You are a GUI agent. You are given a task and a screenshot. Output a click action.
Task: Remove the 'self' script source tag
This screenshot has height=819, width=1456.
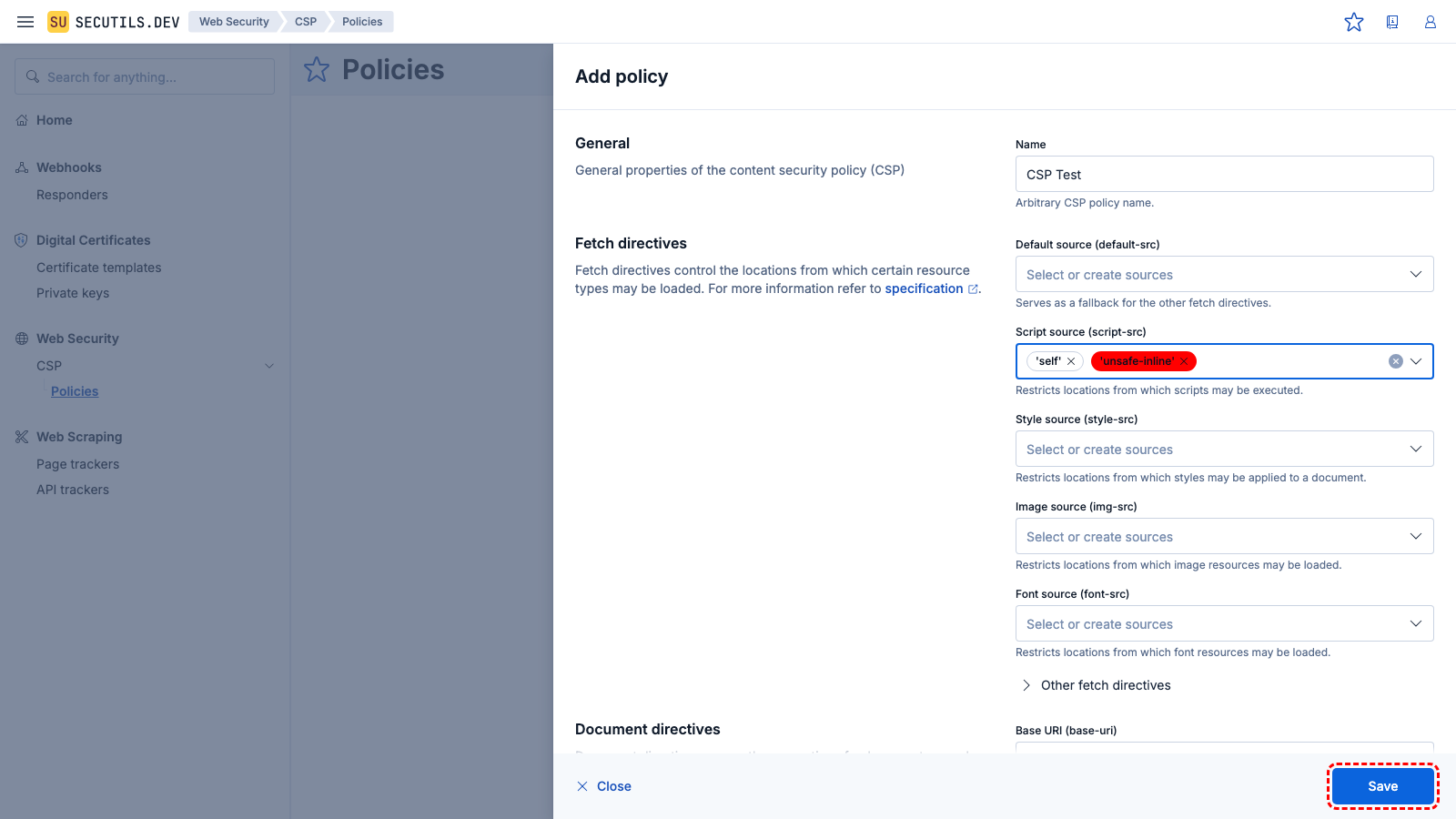pos(1071,361)
